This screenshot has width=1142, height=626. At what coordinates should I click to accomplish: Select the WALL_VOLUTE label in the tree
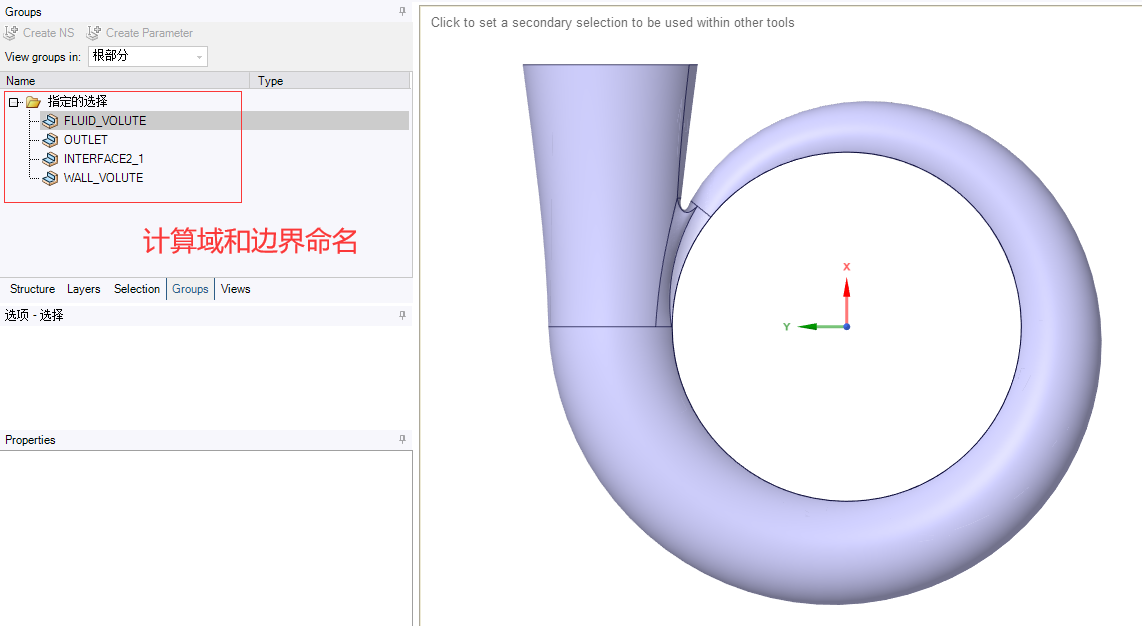coord(103,178)
